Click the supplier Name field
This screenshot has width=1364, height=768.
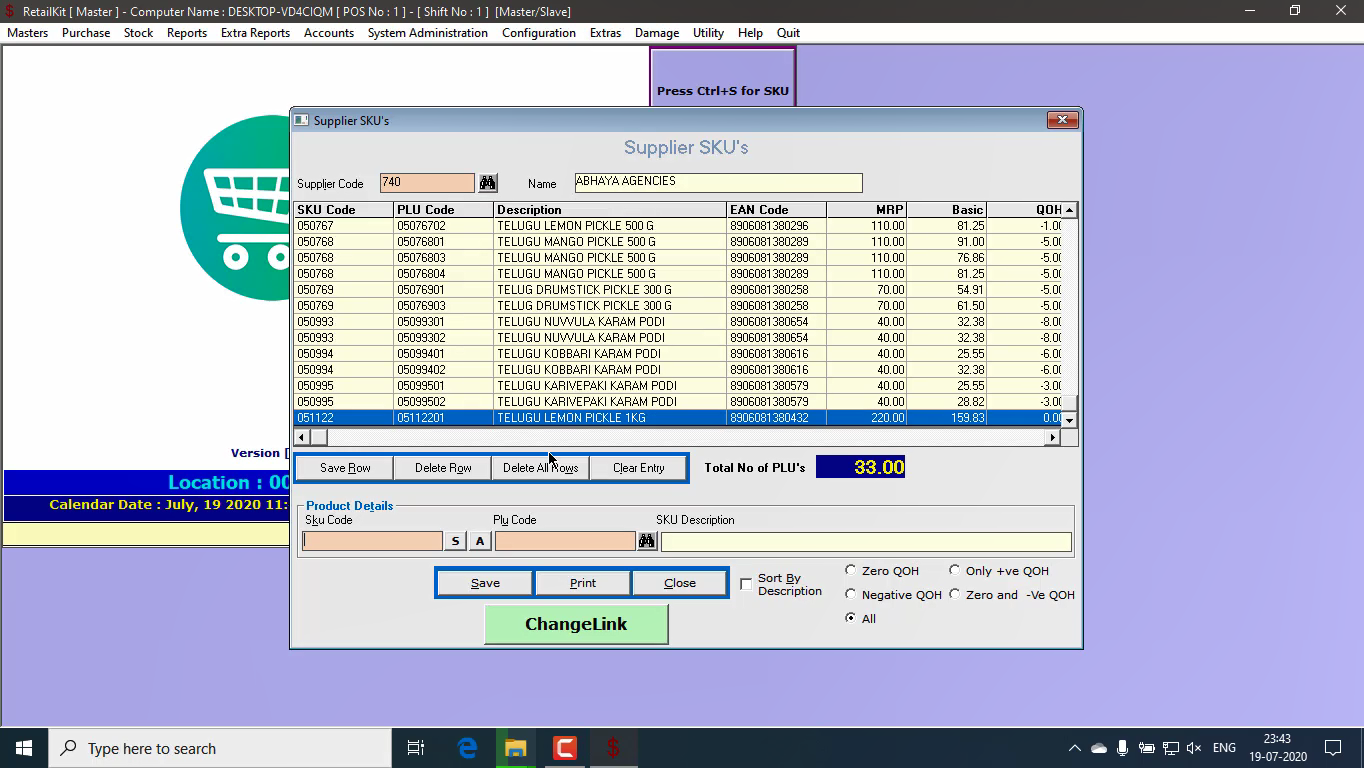tap(718, 183)
